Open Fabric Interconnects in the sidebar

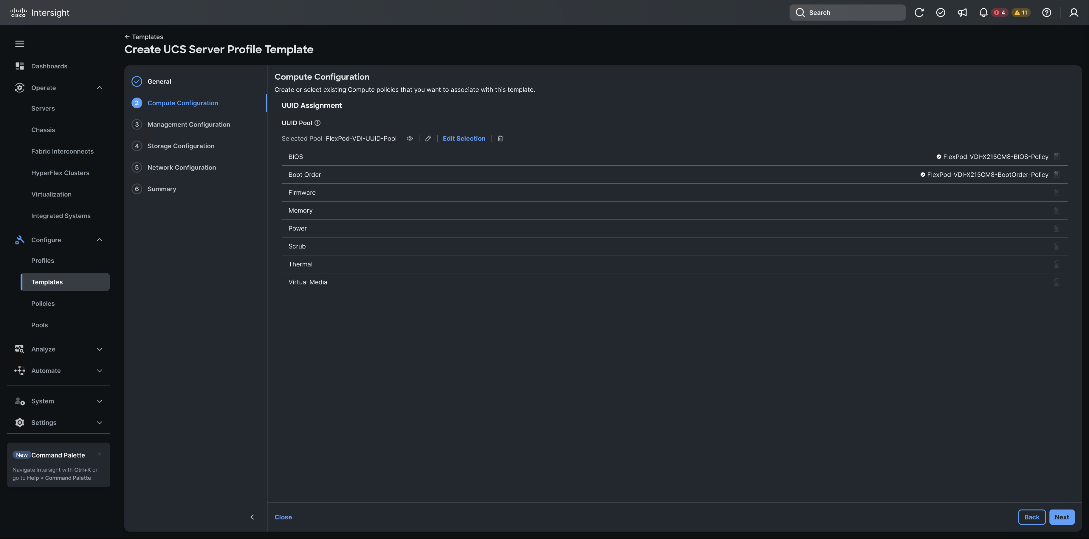(63, 151)
